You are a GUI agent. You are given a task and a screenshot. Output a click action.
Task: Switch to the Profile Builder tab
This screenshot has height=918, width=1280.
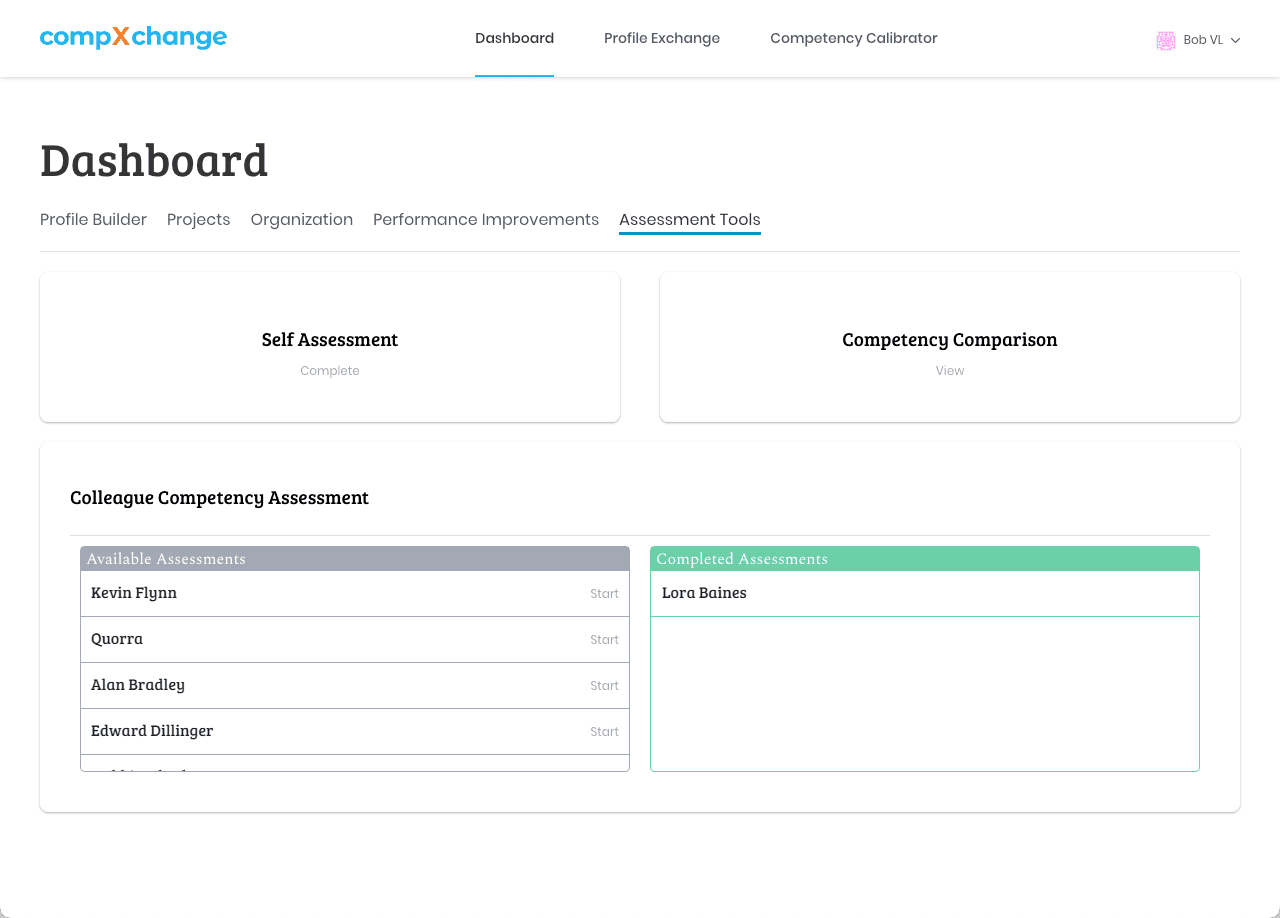93,219
